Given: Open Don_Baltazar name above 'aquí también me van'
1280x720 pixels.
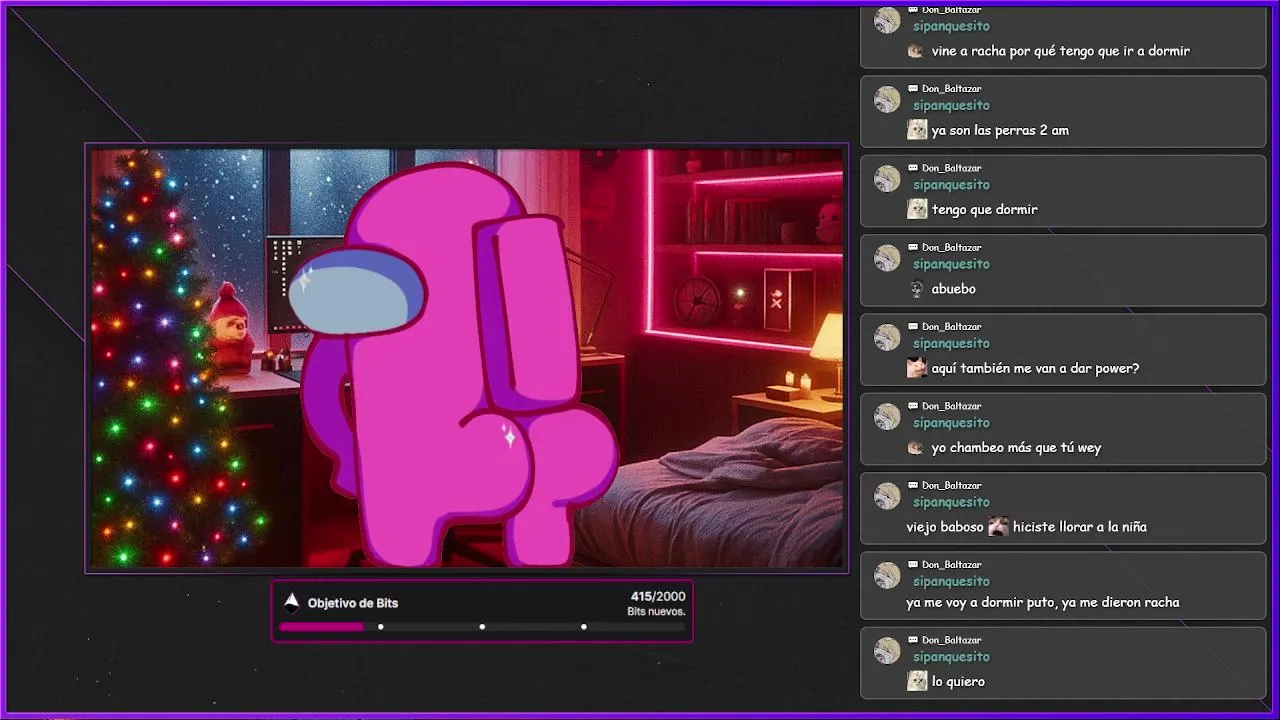Looking at the screenshot, I should [951, 327].
